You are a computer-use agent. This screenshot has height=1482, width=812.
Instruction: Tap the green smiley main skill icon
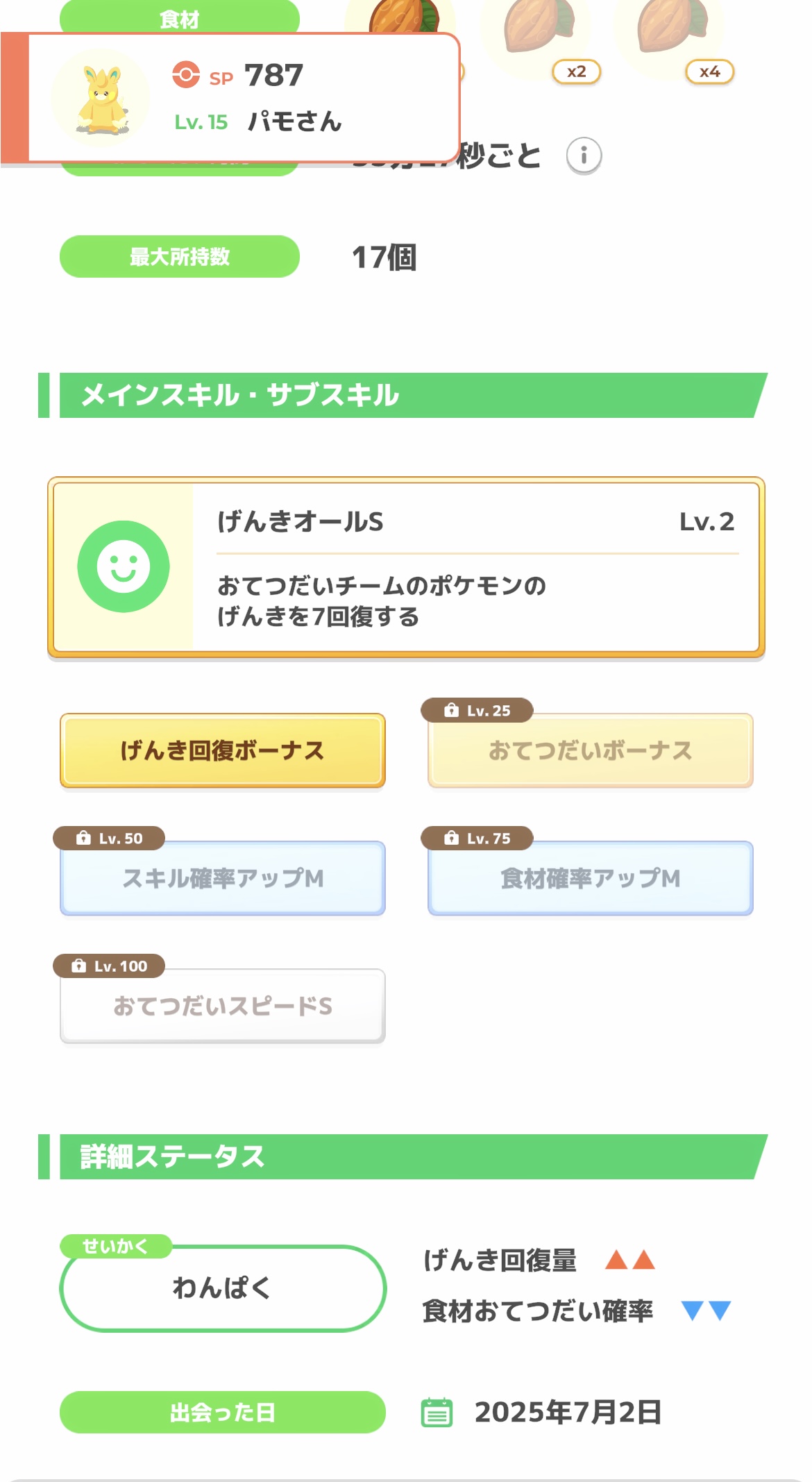tap(124, 566)
